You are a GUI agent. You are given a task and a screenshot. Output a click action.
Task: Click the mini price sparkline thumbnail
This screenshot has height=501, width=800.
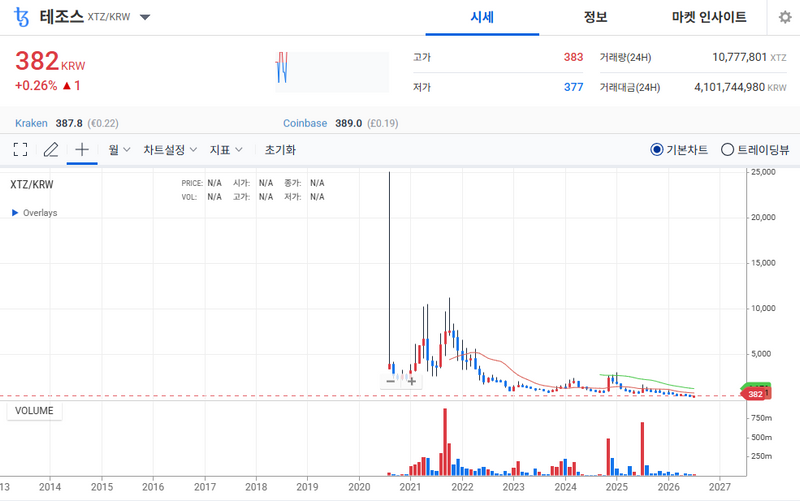(332, 72)
